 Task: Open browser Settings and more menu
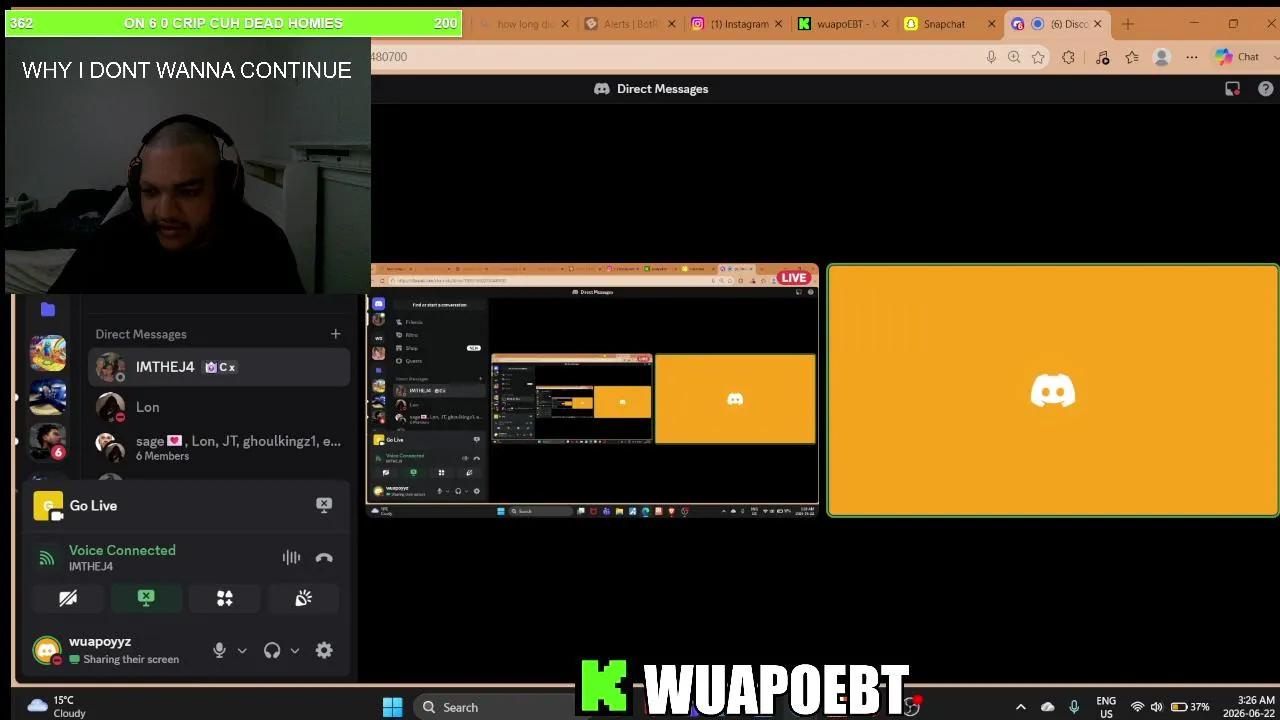coord(1192,57)
